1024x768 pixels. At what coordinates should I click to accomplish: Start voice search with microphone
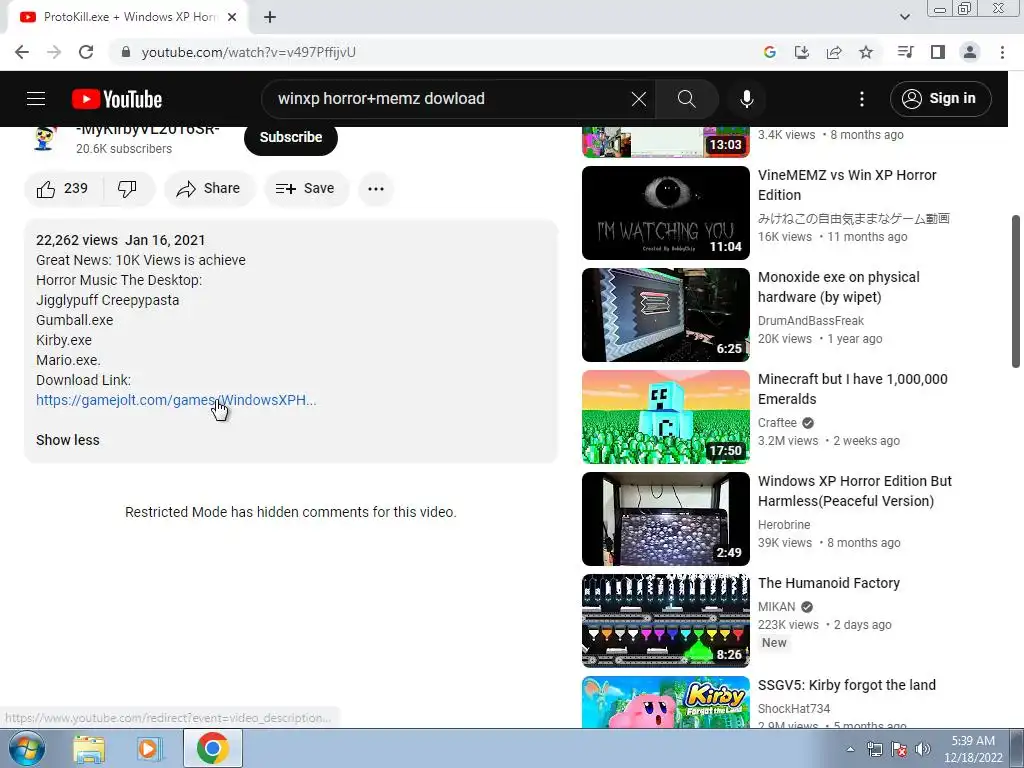[x=746, y=99]
